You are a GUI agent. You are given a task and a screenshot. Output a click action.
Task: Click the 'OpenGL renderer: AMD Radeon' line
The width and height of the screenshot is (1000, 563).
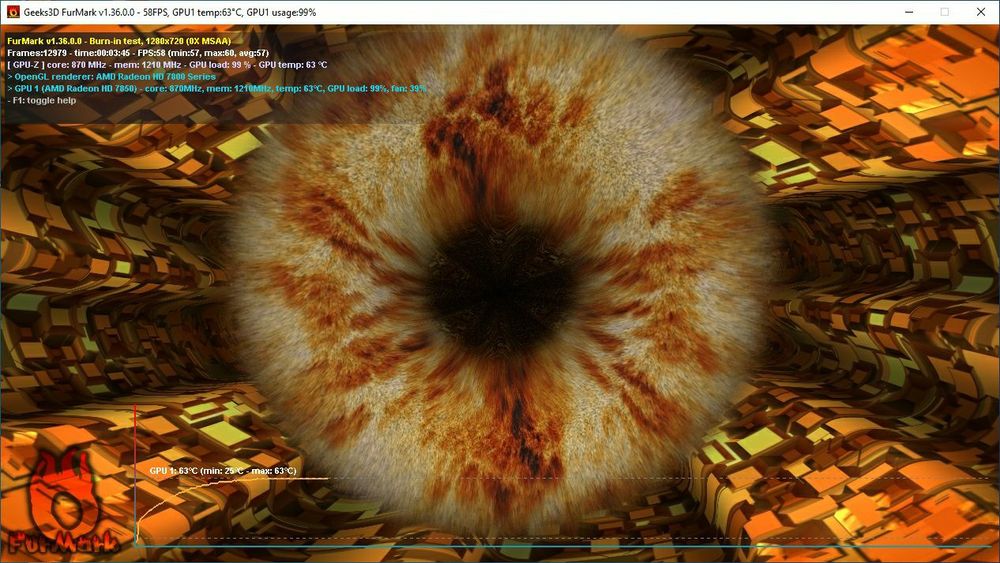coord(112,77)
